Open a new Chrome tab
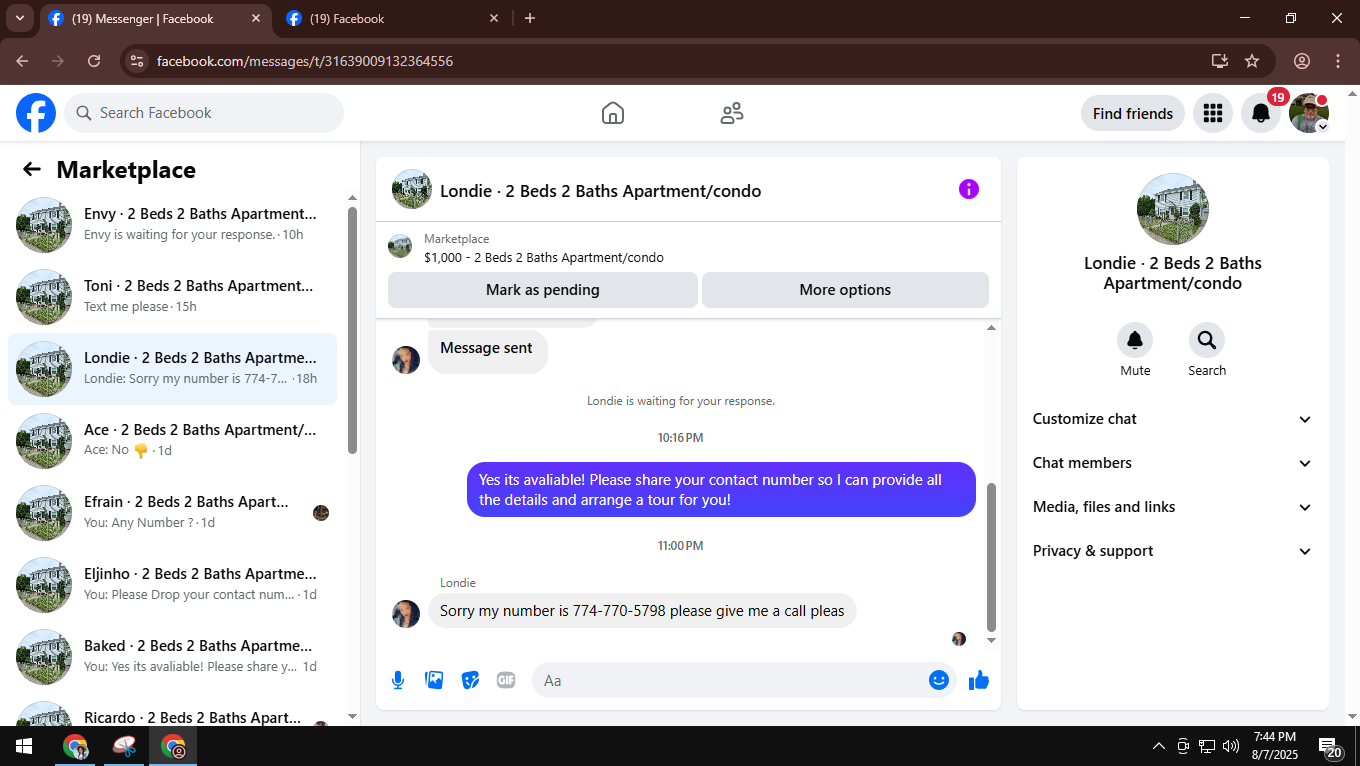The height and width of the screenshot is (766, 1360). pyautogui.click(x=530, y=18)
